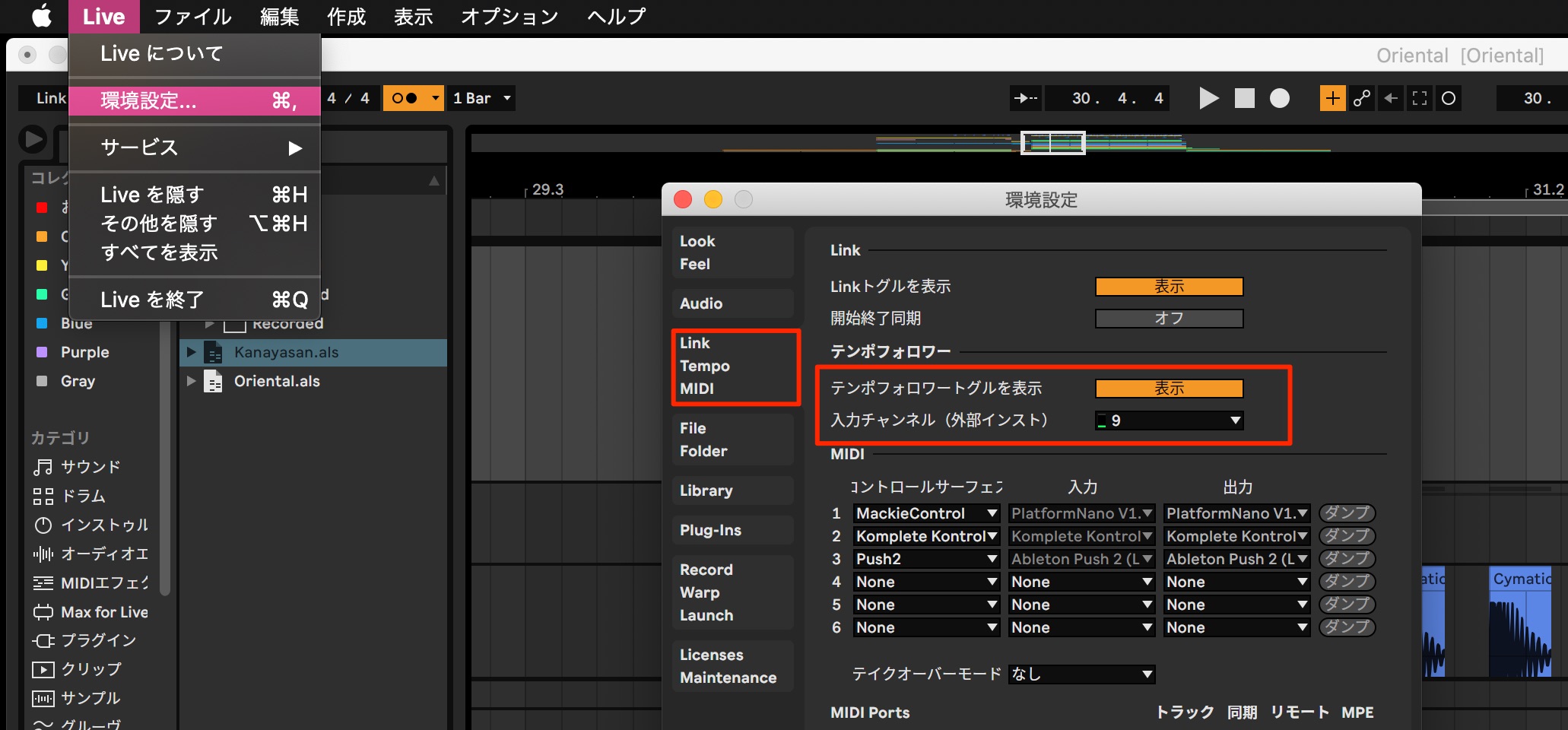Choose 'Live を隠す' menu entry
This screenshot has width=1568, height=730.
coord(195,195)
